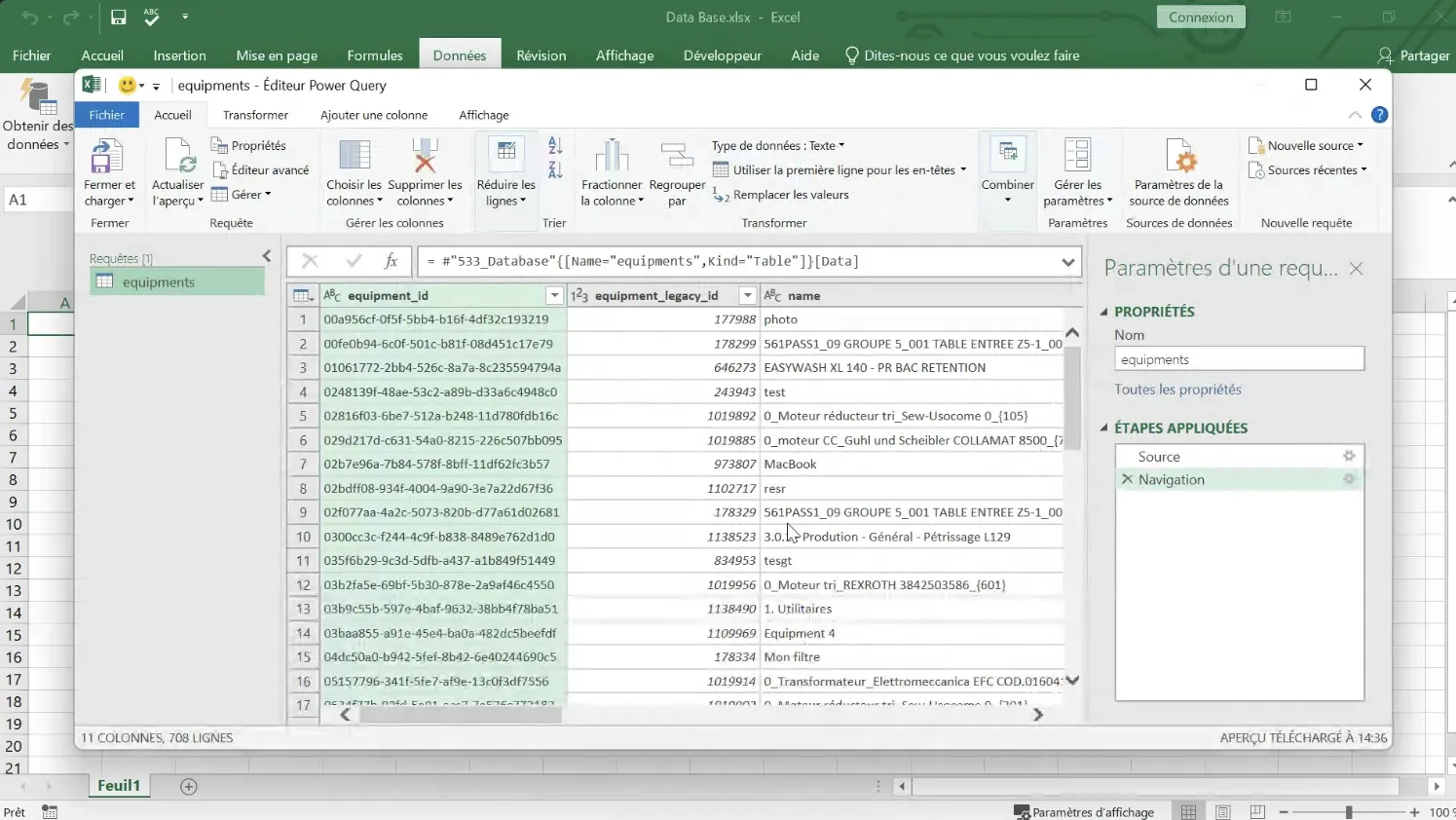Click Combiner icon
Viewport: 1456px width, 820px height.
tap(1008, 154)
